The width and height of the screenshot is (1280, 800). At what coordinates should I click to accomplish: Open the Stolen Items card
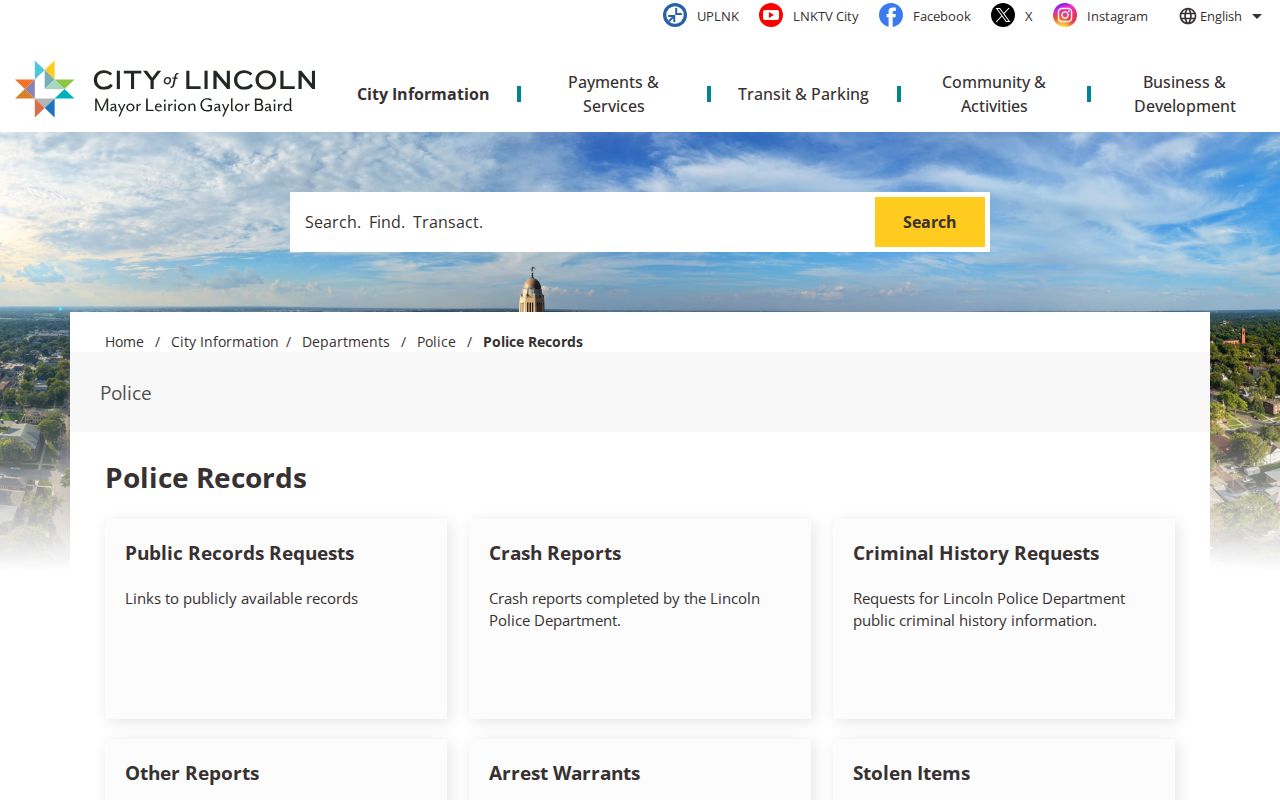coord(1004,770)
